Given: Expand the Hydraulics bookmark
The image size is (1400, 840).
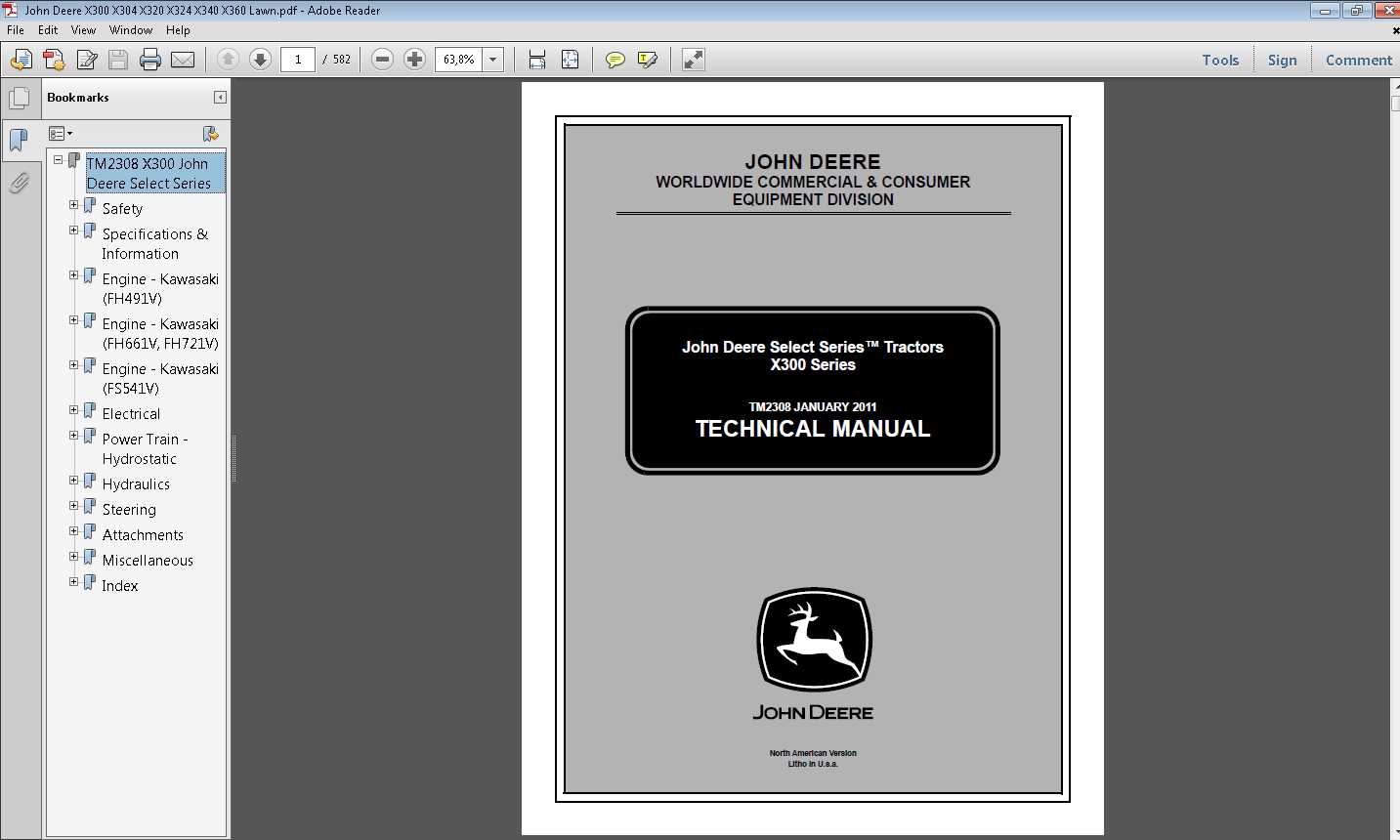Looking at the screenshot, I should pyautogui.click(x=74, y=481).
